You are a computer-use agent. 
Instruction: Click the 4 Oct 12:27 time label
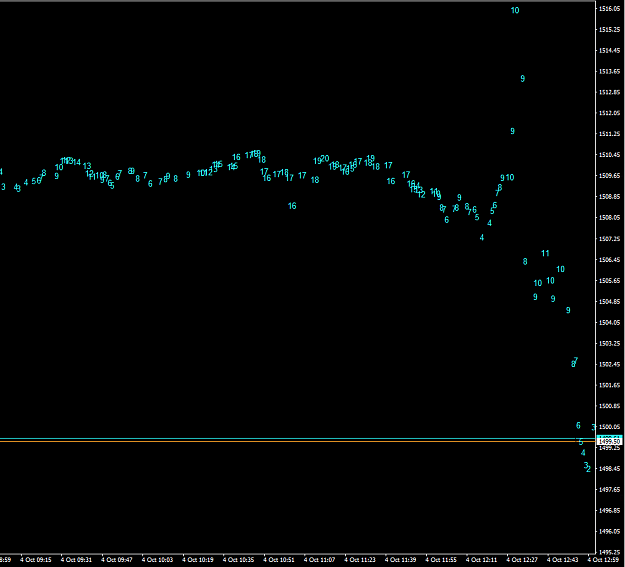click(x=523, y=560)
